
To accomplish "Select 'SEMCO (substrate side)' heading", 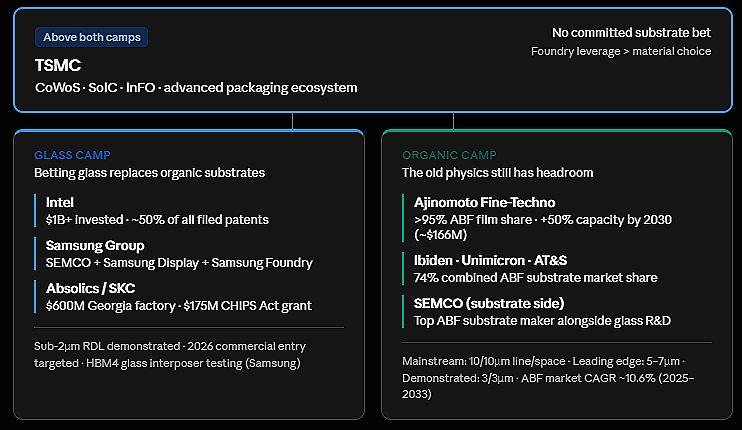I will pyautogui.click(x=489, y=303).
